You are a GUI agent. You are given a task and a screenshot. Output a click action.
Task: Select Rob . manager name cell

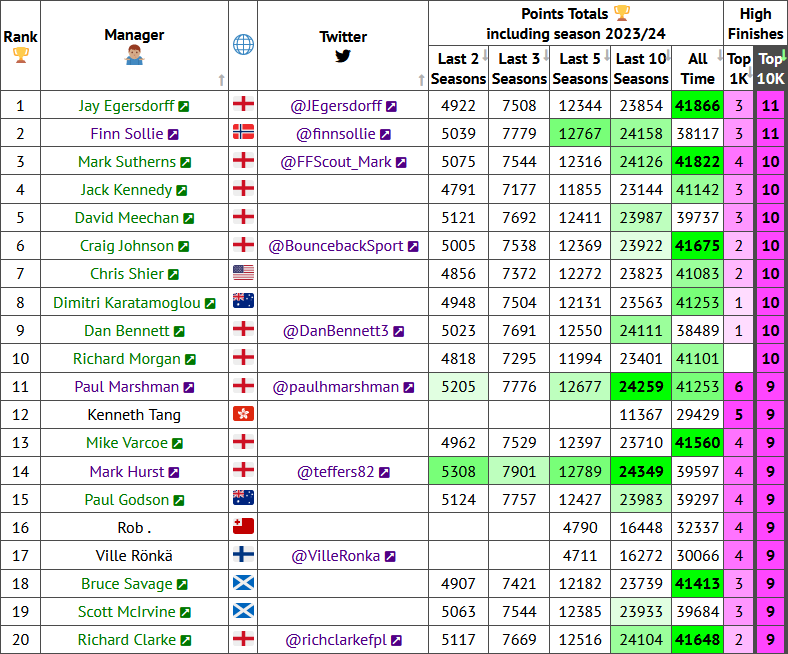[134, 527]
